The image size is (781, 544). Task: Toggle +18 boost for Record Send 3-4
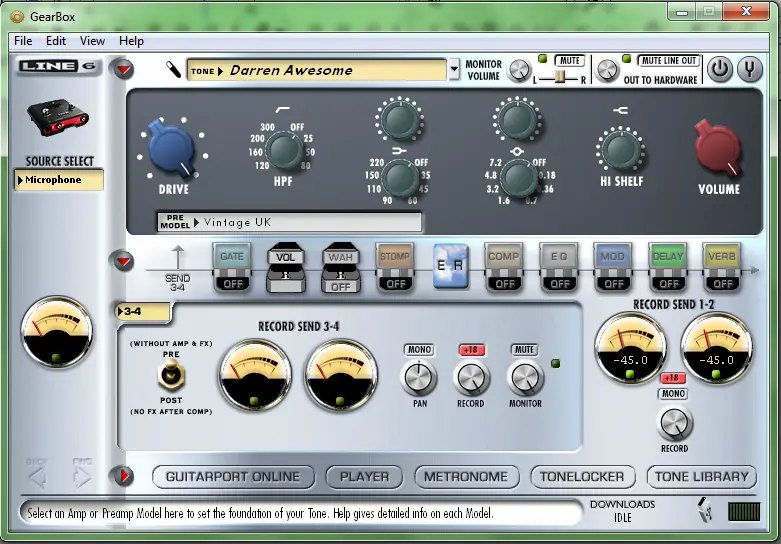coord(472,350)
